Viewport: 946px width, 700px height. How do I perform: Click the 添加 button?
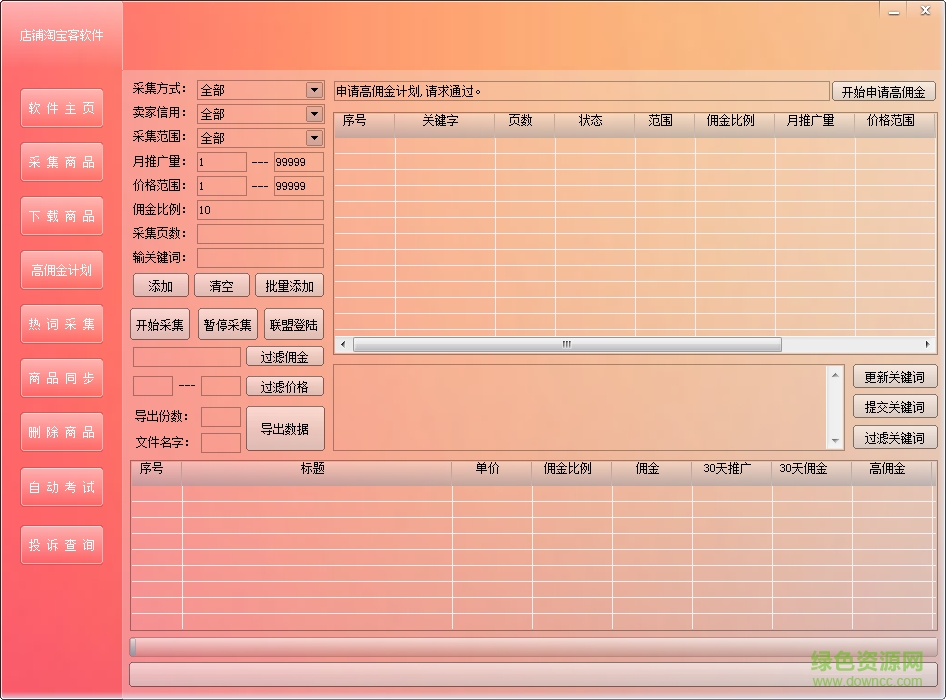(160, 285)
